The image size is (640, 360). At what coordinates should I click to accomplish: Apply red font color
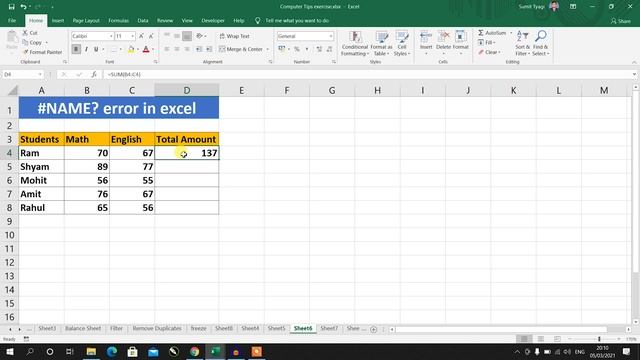[x=146, y=49]
